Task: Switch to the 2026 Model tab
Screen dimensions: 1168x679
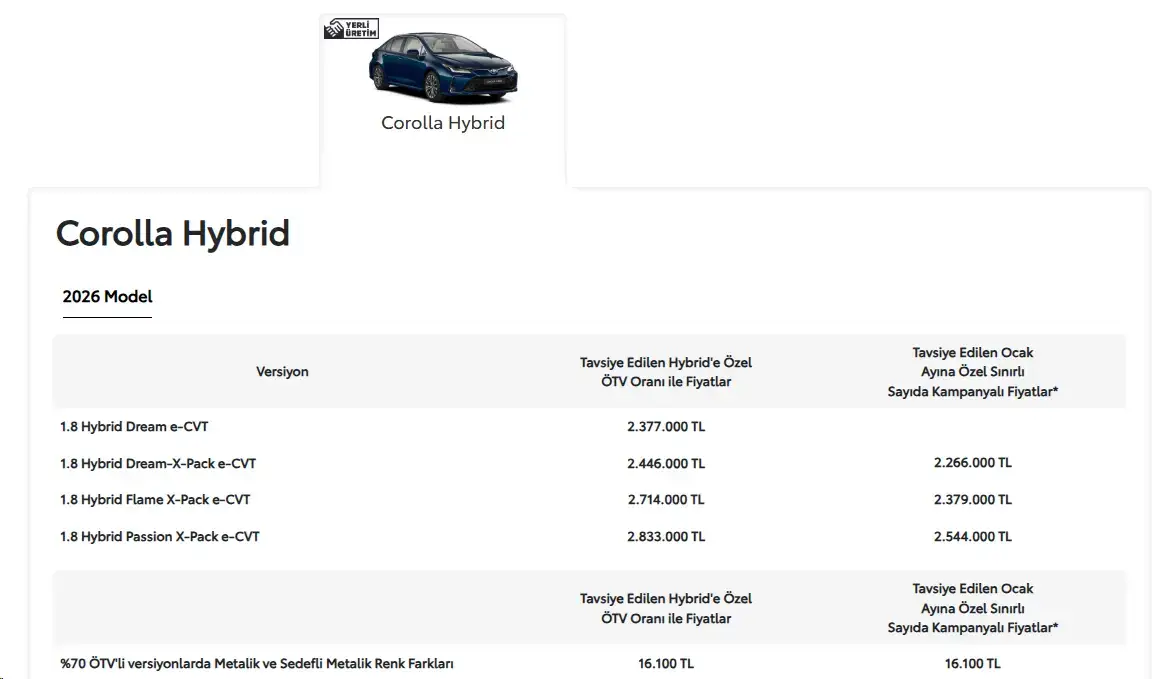Action: click(107, 296)
